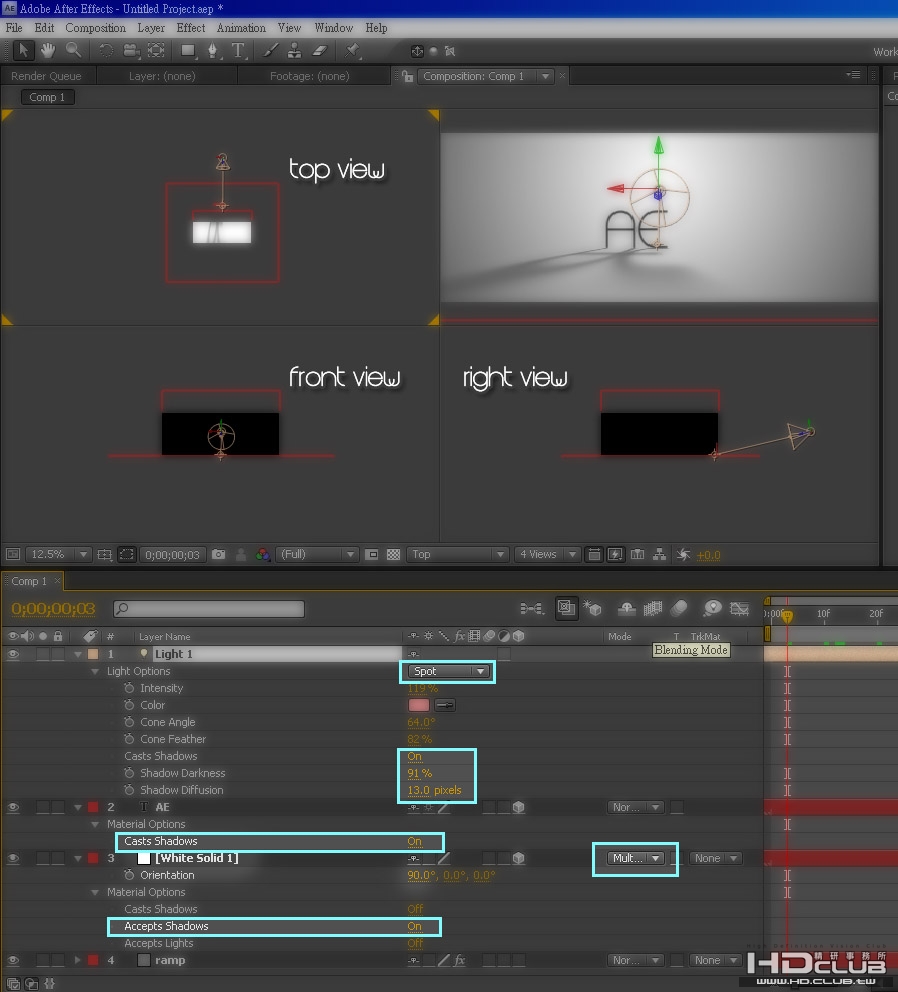
Task: Open the Effect menu
Action: (x=190, y=28)
